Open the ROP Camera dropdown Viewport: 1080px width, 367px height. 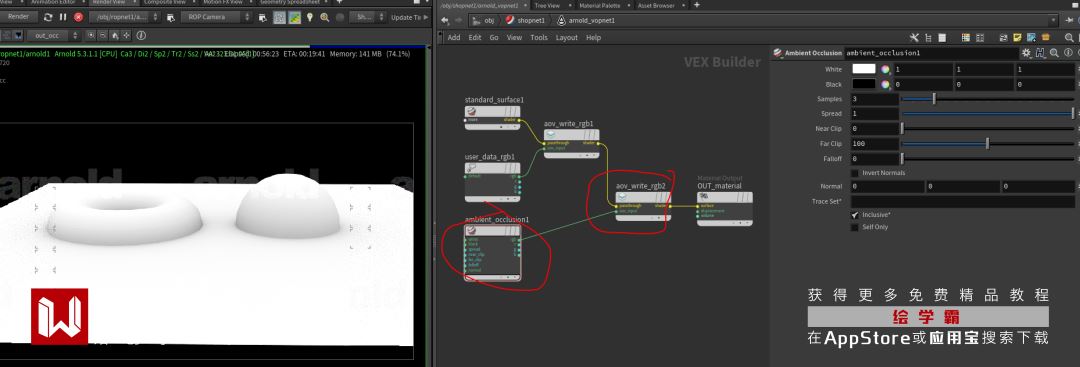click(x=216, y=17)
